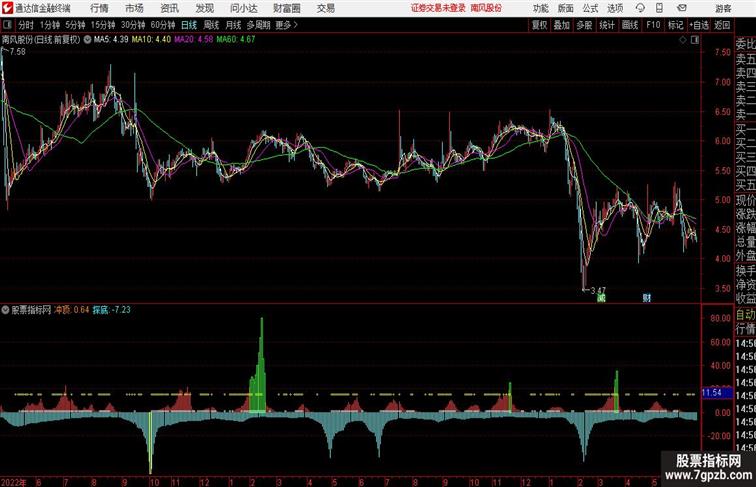Open the 选项 menu

pos(615,8)
